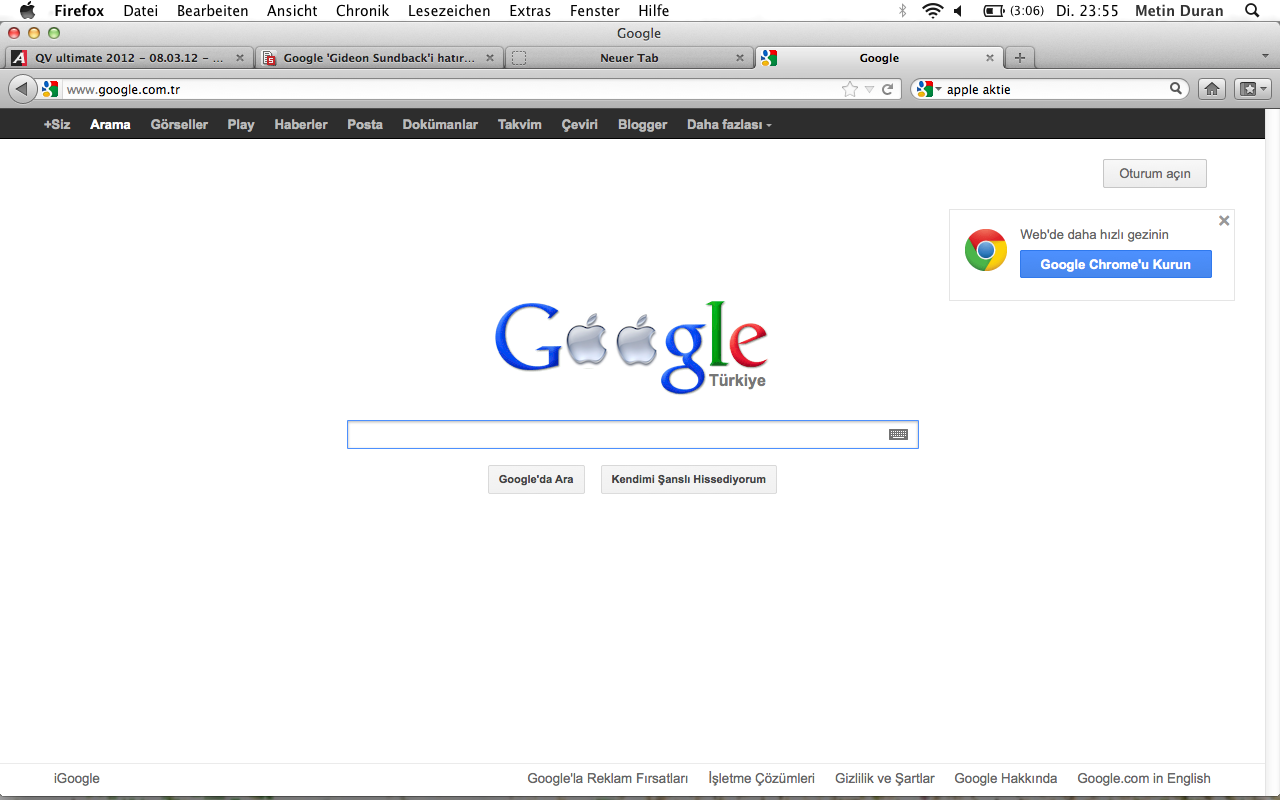Click the browser back arrow button
Viewport: 1280px width, 800px height.
pyautogui.click(x=22, y=89)
